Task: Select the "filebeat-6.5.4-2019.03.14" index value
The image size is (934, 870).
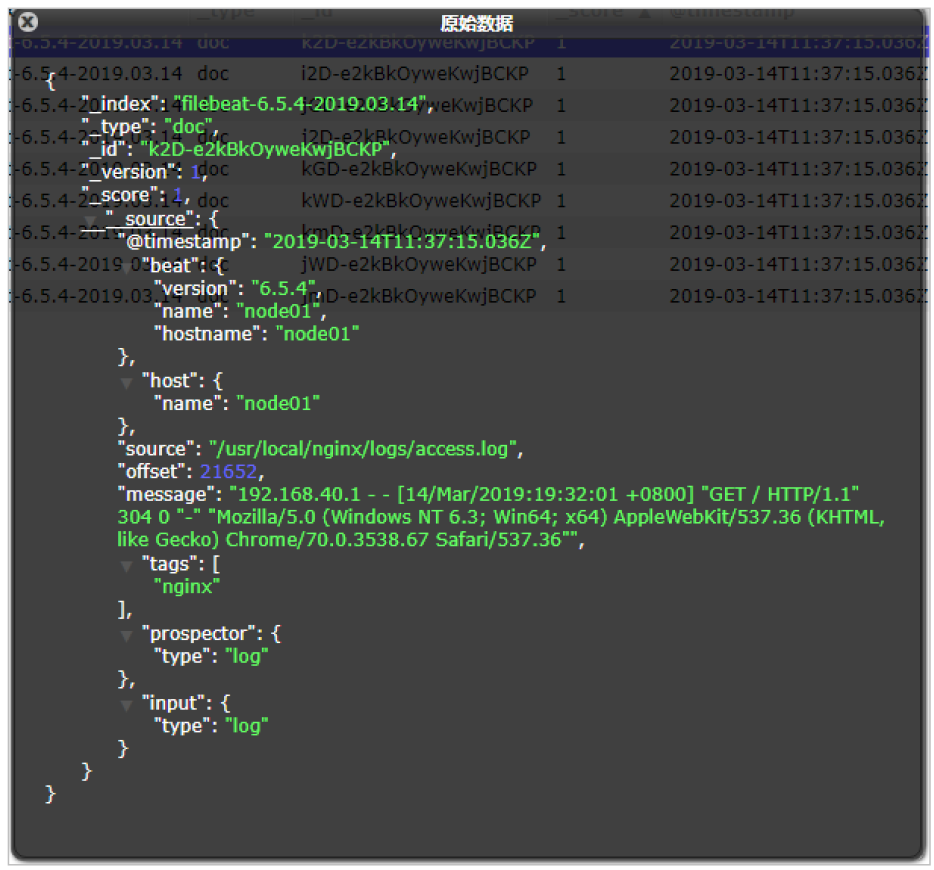Action: pyautogui.click(x=300, y=104)
